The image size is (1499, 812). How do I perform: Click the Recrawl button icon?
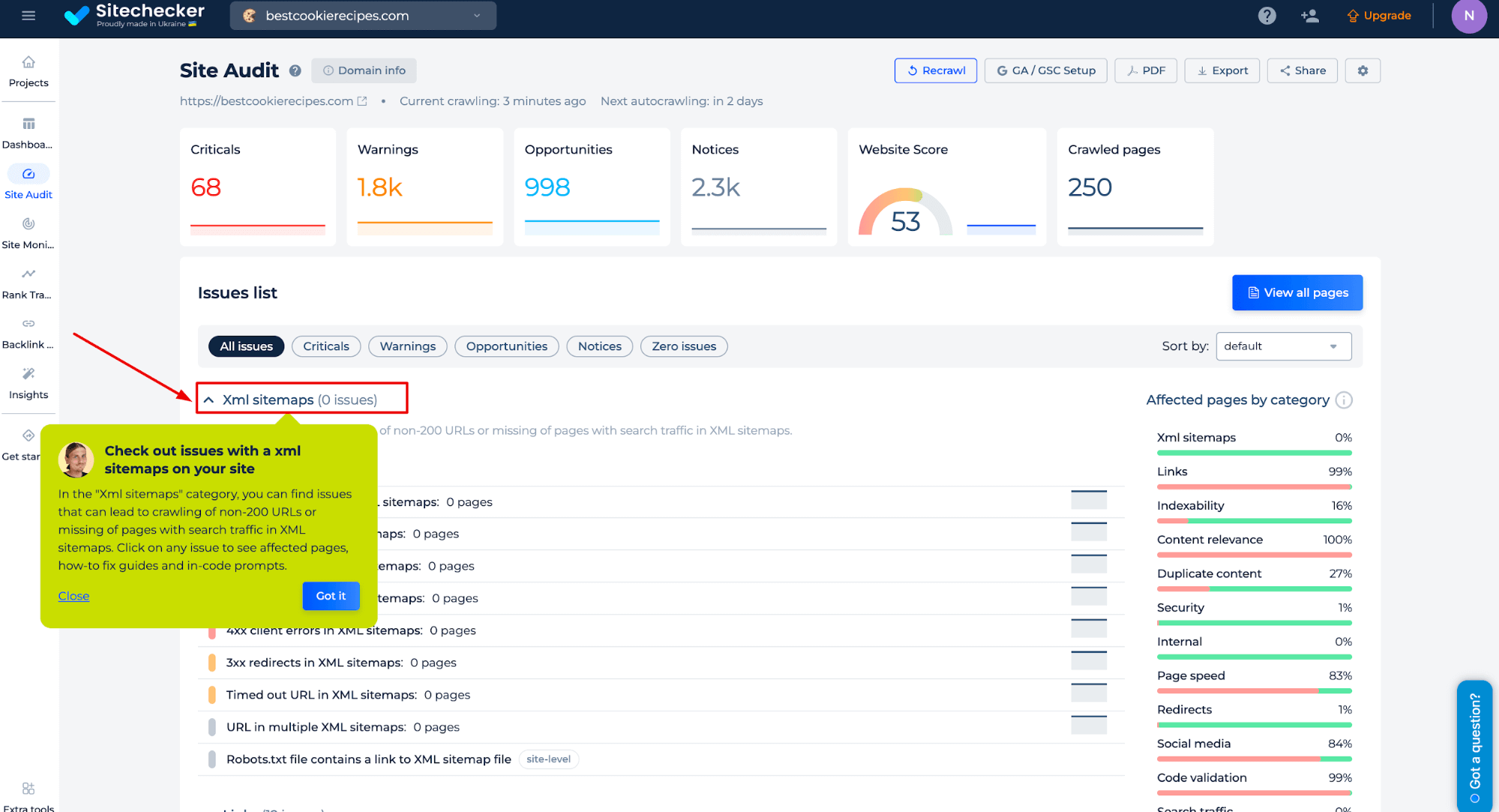912,70
